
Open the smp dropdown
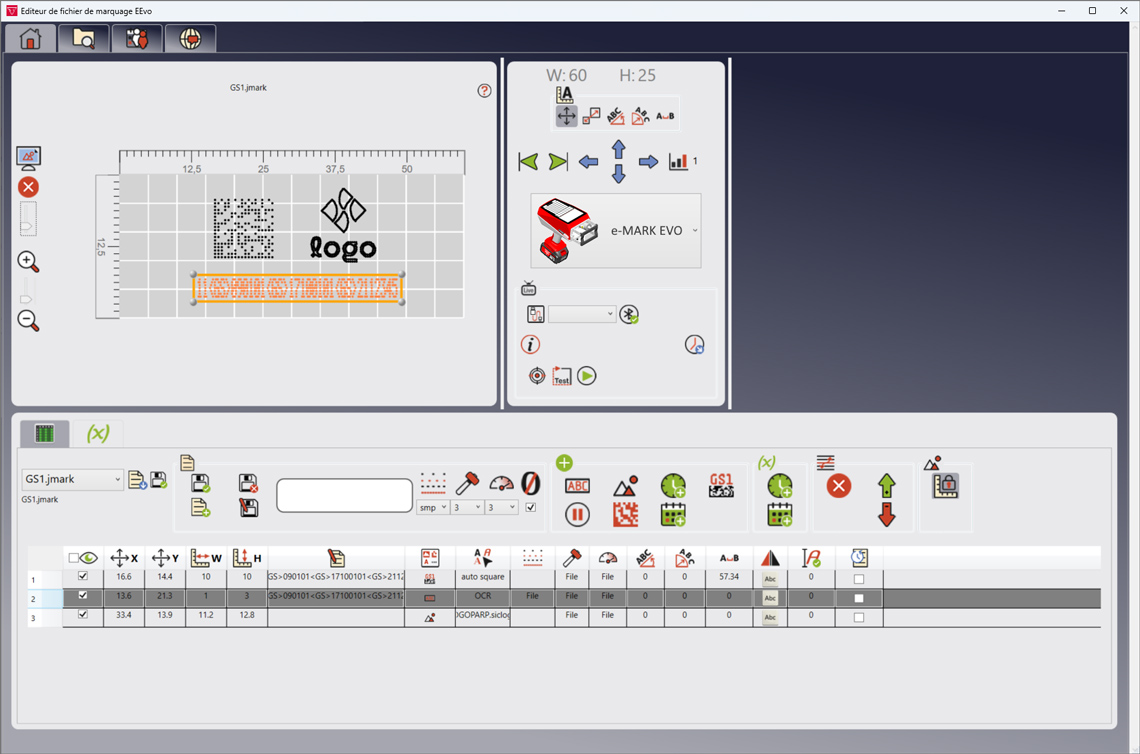[432, 508]
